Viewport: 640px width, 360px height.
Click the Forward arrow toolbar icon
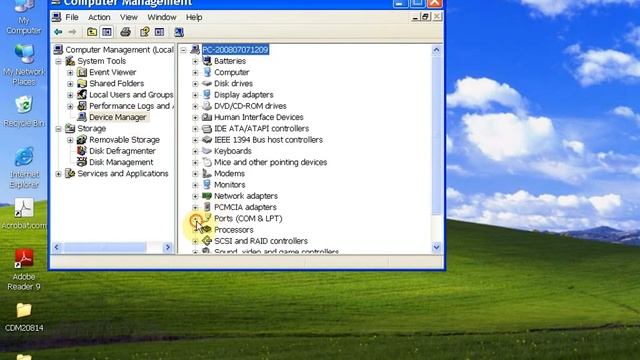click(x=72, y=32)
